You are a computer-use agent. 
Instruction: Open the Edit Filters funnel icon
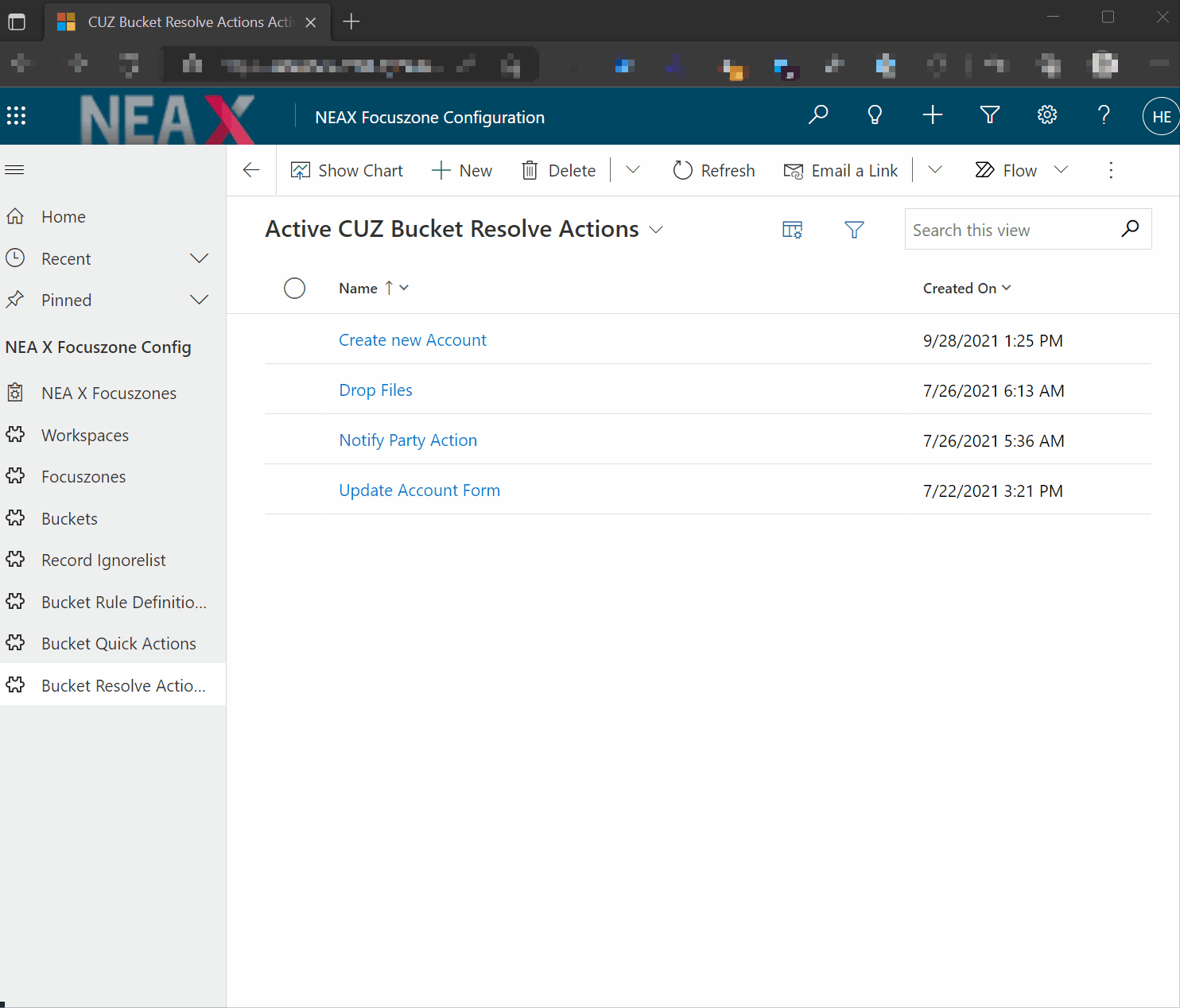tap(854, 230)
